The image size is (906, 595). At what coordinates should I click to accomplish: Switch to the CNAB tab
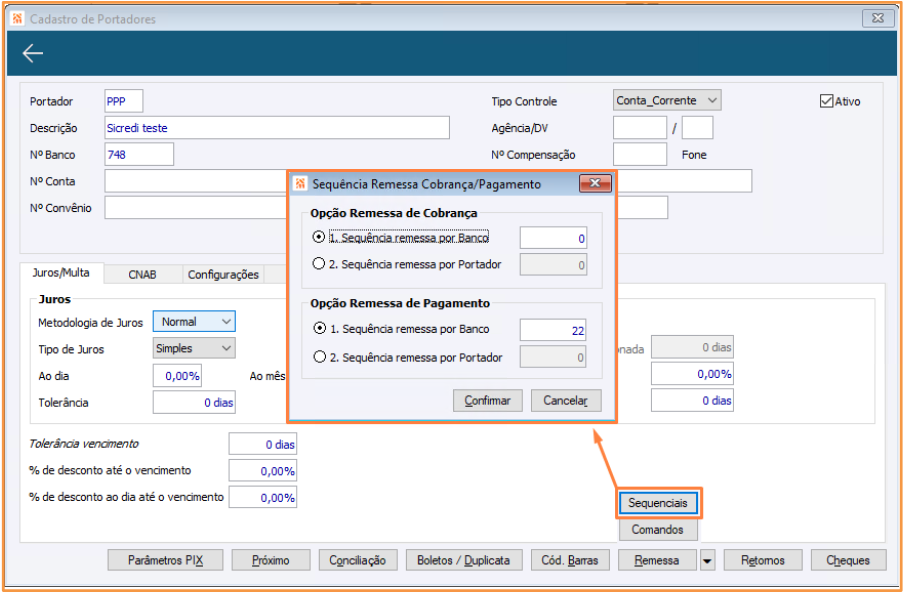[x=142, y=274]
